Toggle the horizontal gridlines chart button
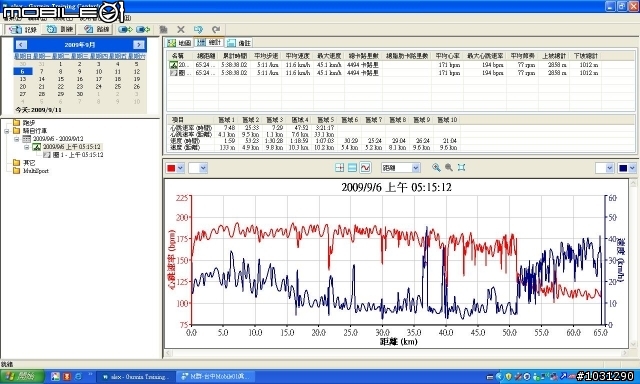640x384 pixels. pos(352,168)
